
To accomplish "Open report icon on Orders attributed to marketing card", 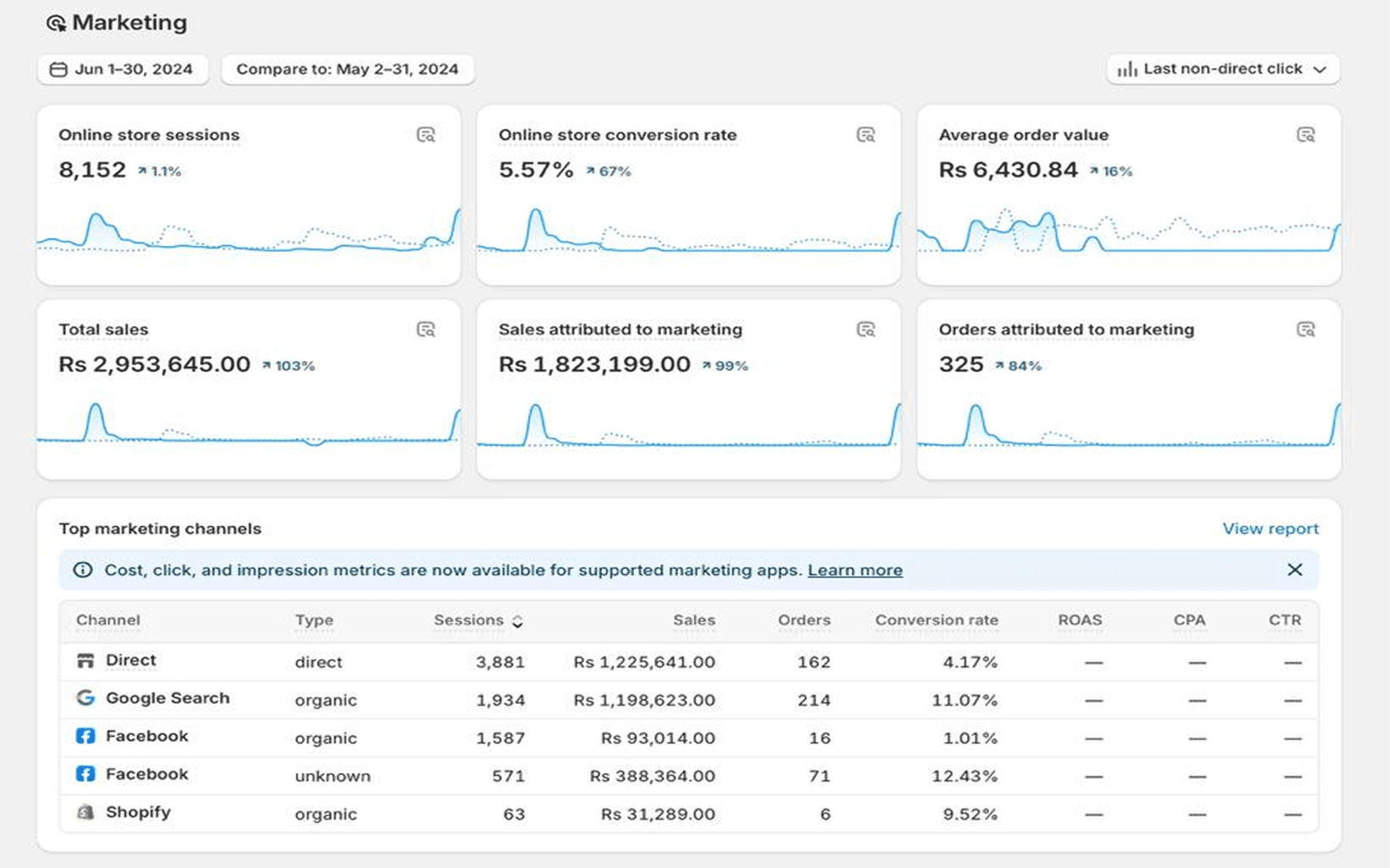I will pyautogui.click(x=1305, y=330).
